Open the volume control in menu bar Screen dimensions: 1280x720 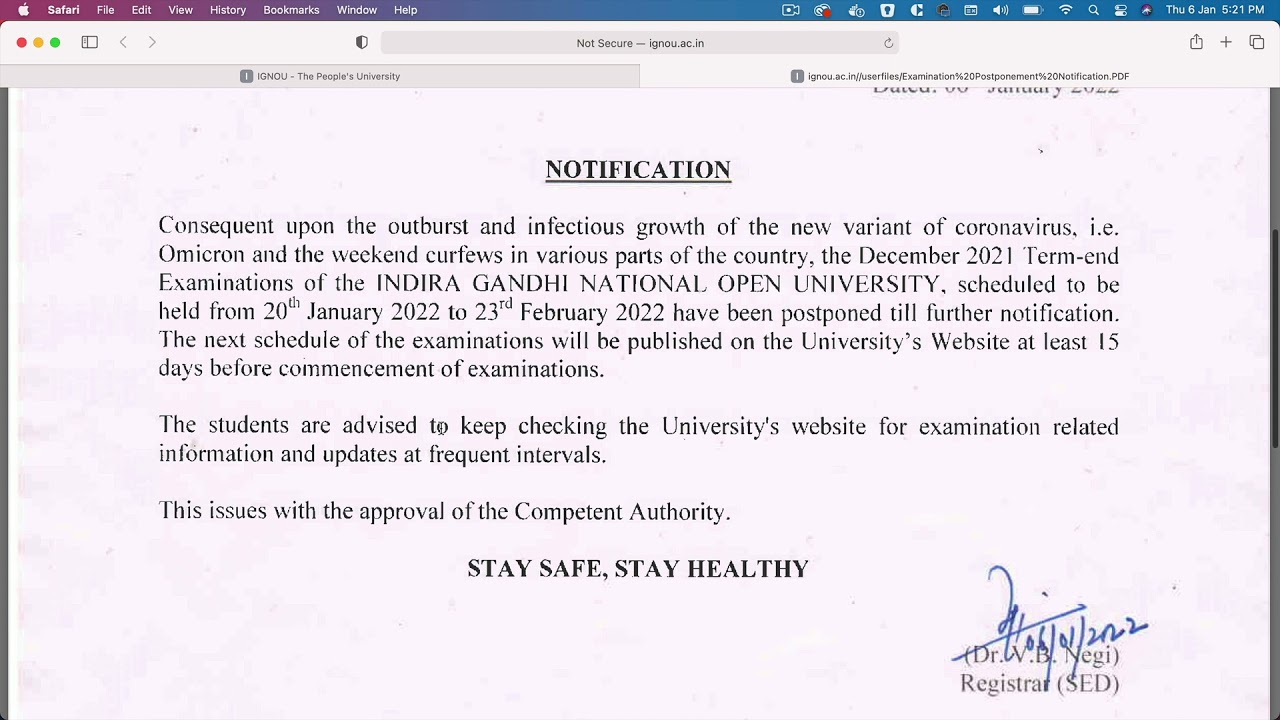pos(1000,10)
